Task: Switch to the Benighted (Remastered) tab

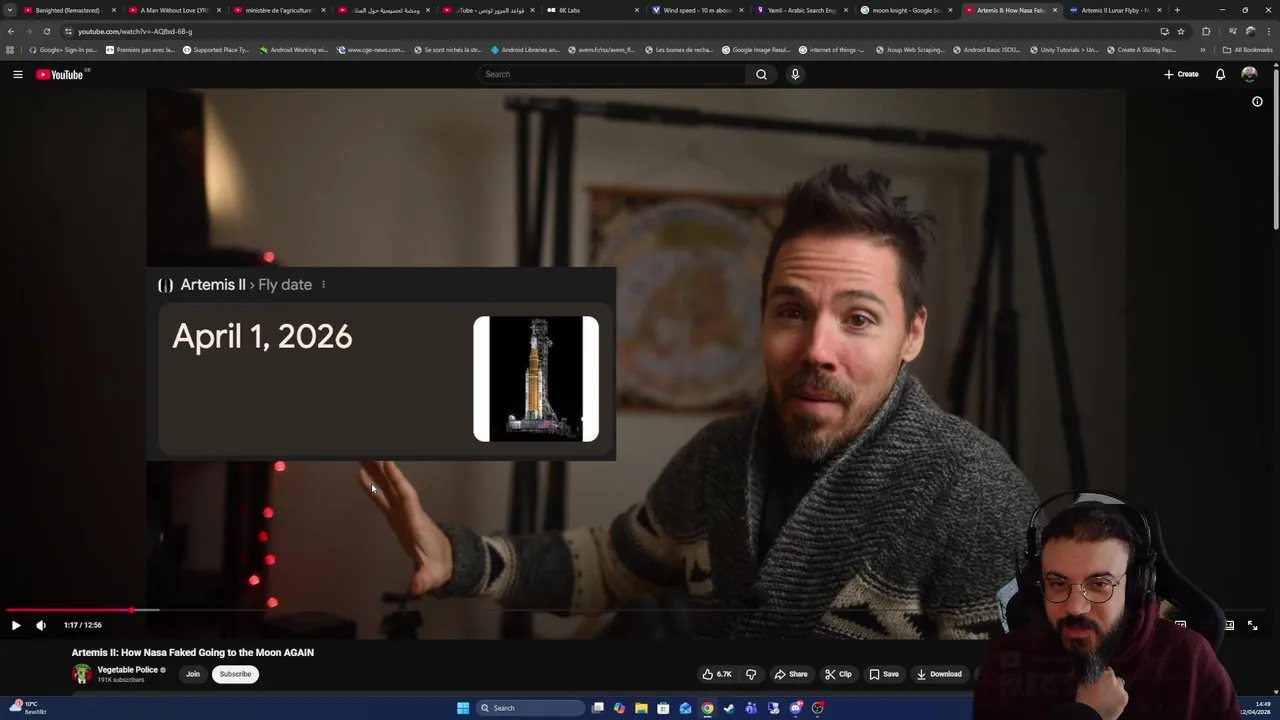Action: click(67, 10)
